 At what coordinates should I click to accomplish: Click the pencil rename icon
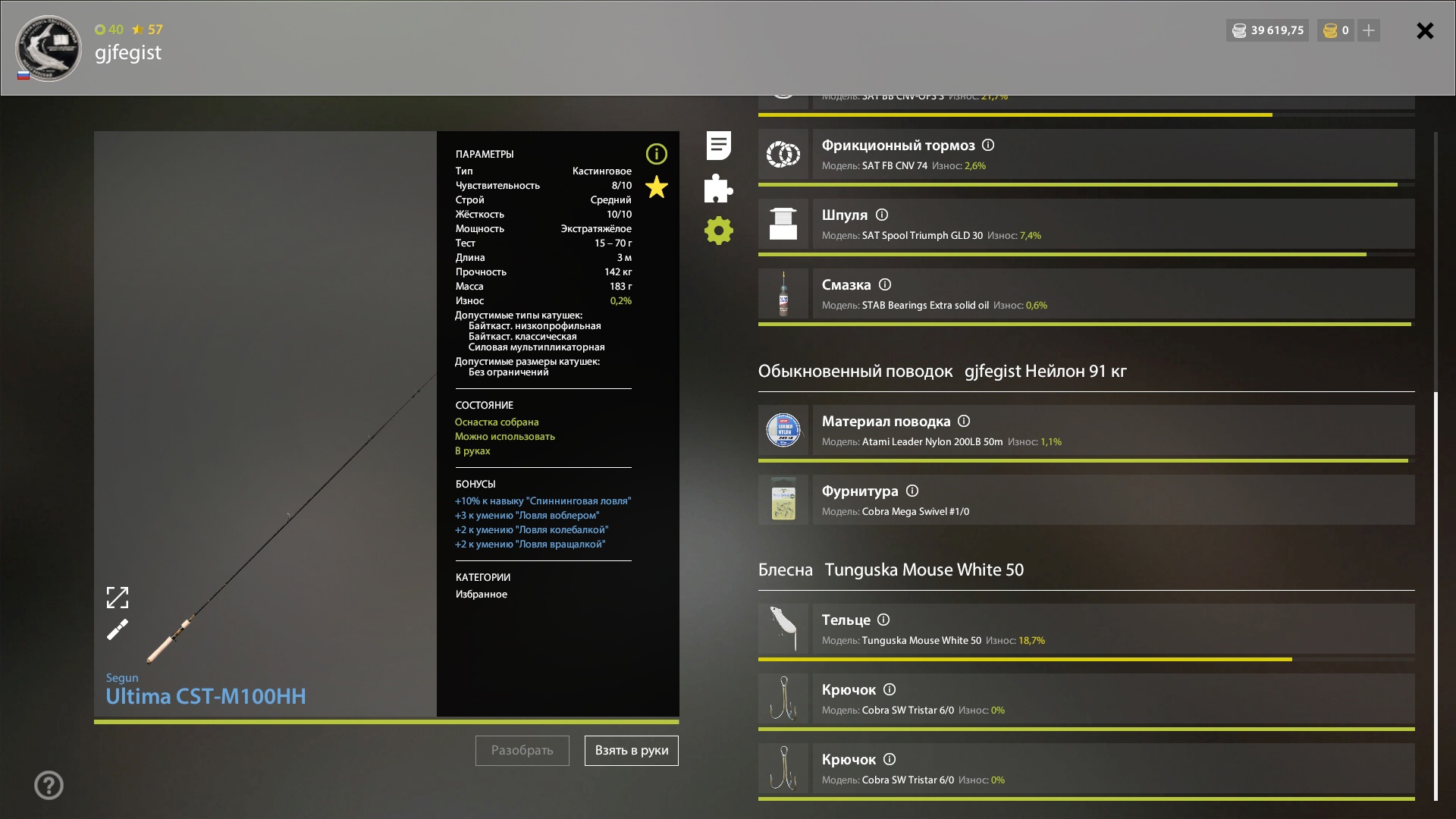[x=118, y=629]
